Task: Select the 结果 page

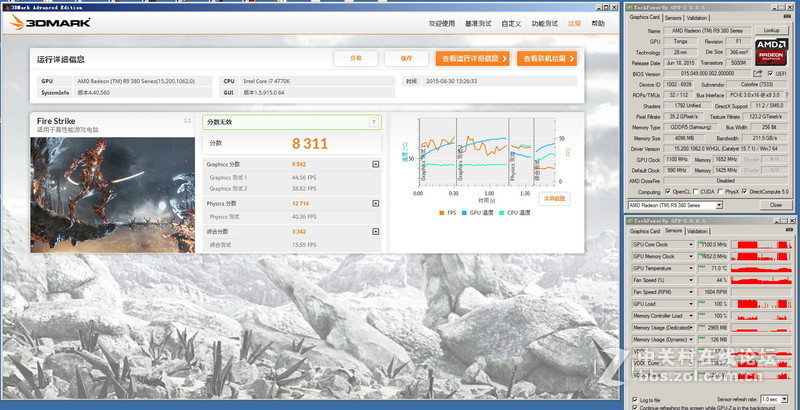Action: click(x=574, y=23)
